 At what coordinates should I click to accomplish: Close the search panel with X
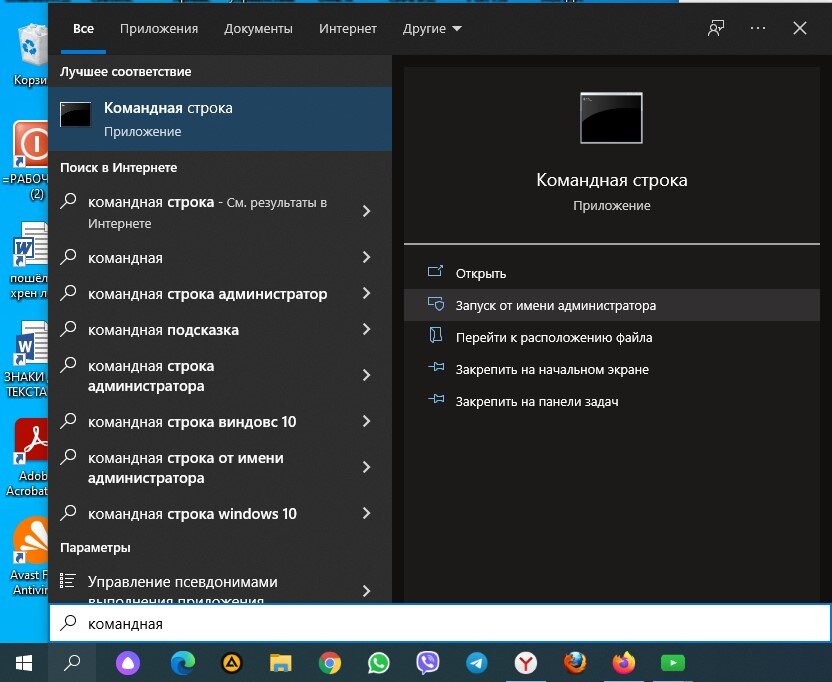point(800,28)
